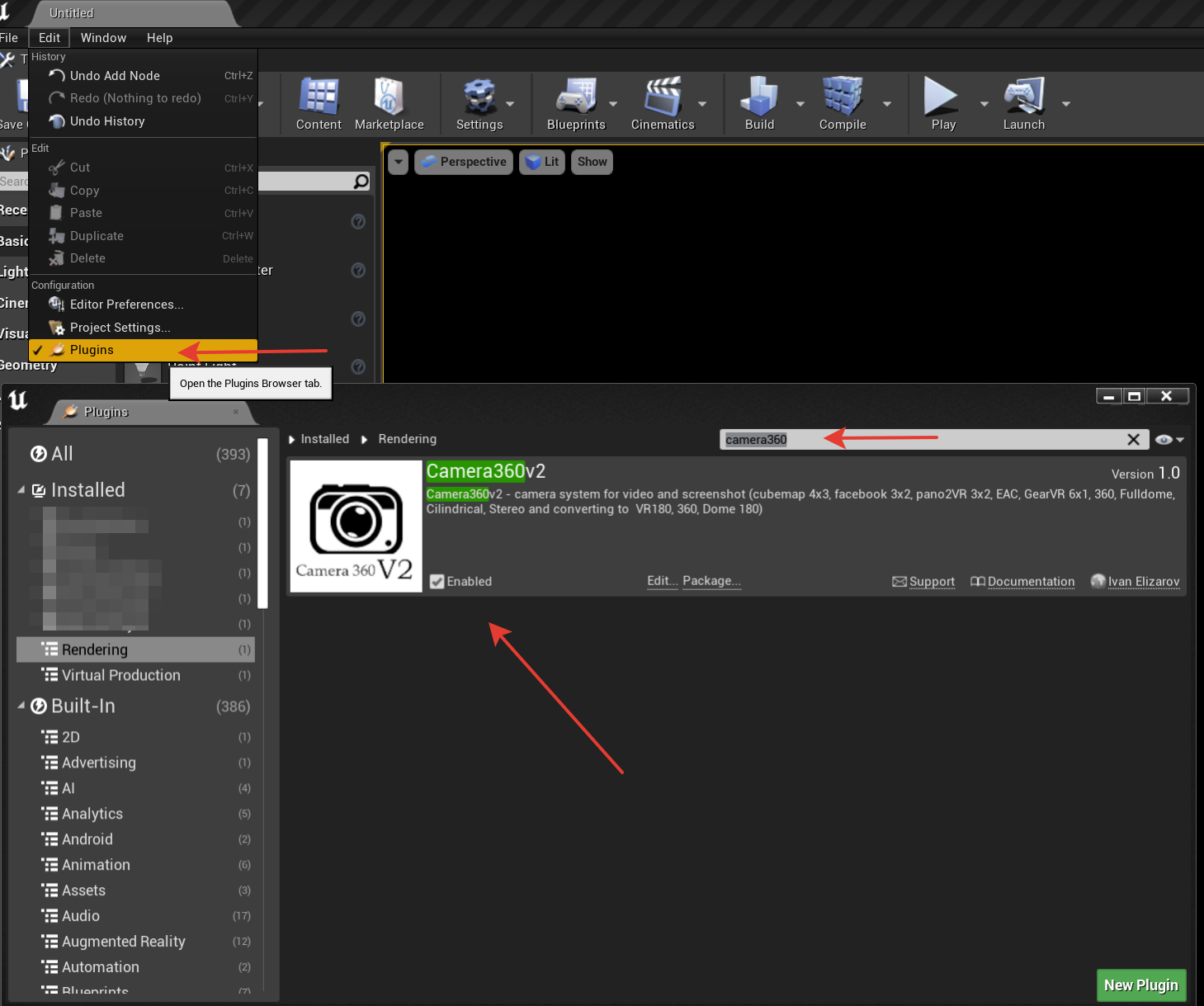Expand the Launch options dropdown arrow
This screenshot has height=1006, width=1204.
point(1066,104)
